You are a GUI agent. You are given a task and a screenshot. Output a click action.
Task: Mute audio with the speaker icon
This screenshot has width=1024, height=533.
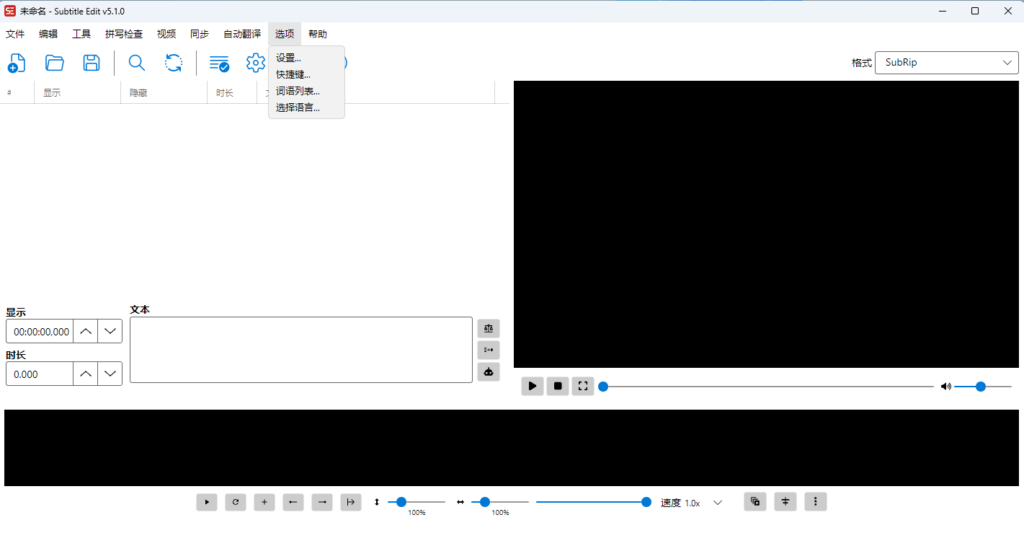point(945,387)
